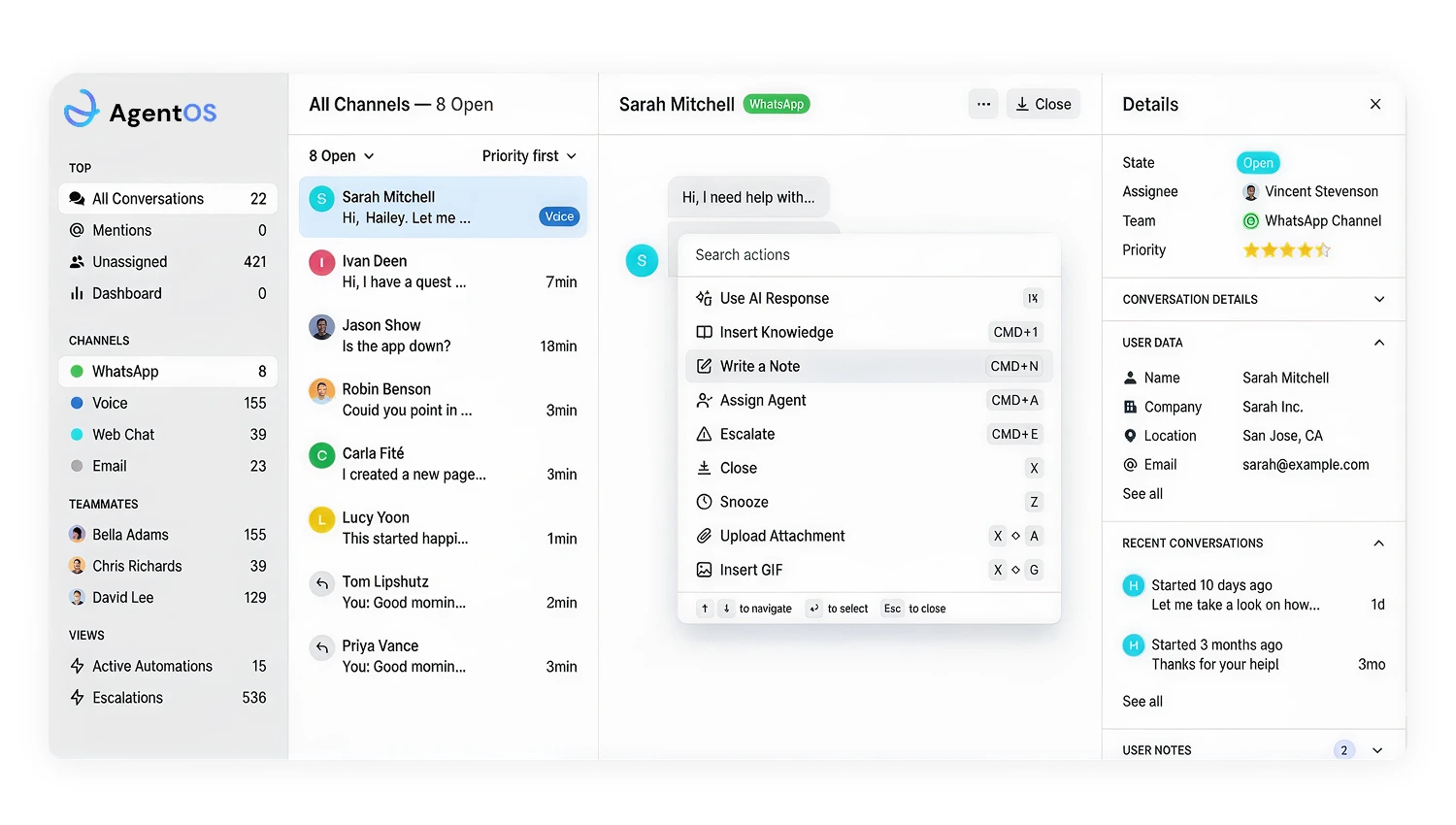Image resolution: width=1456 pixels, height=825 pixels.
Task: Click the Use AI Response sparkle icon
Action: coord(704,298)
